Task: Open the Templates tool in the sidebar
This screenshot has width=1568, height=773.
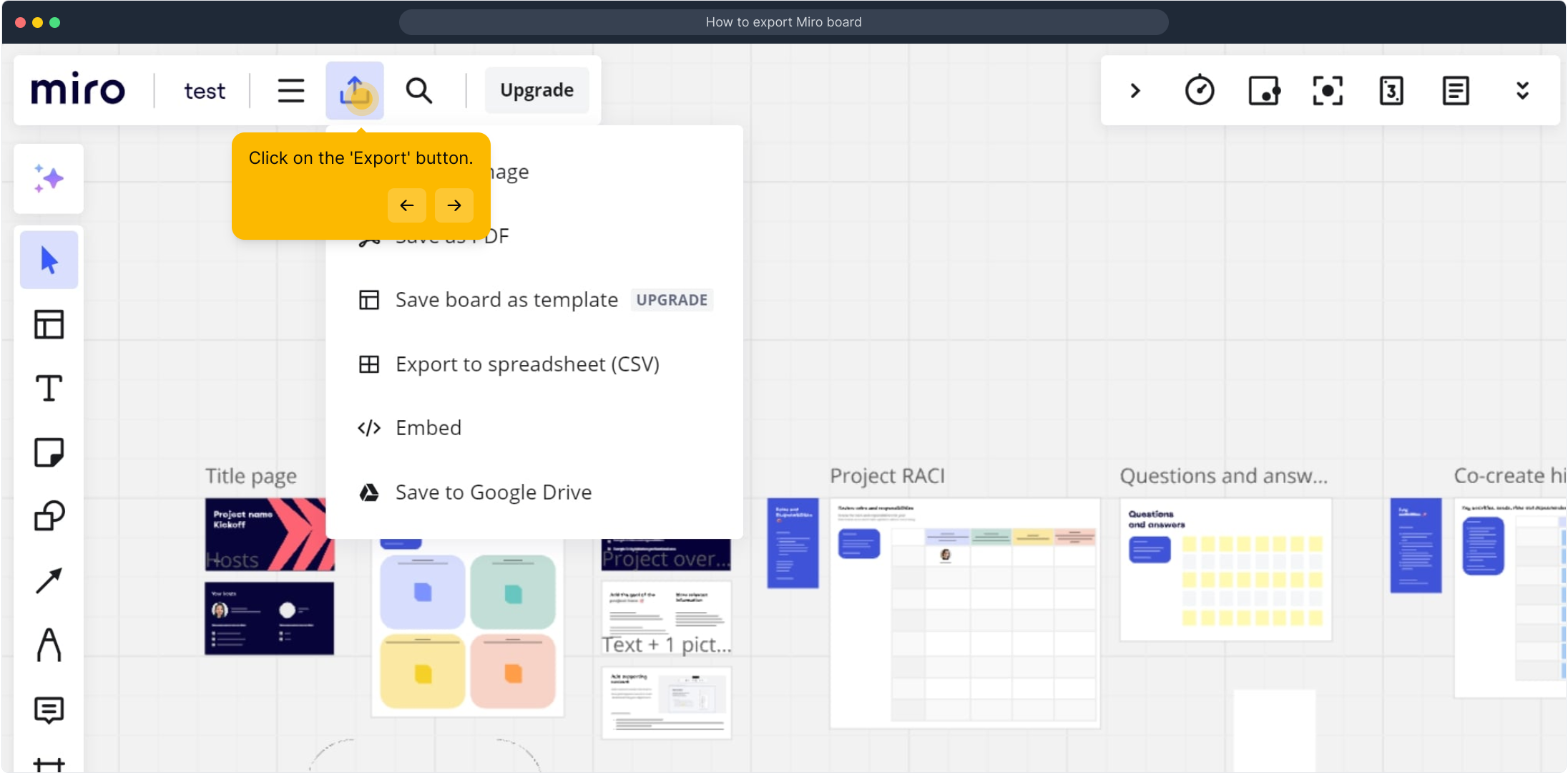Action: tap(49, 324)
